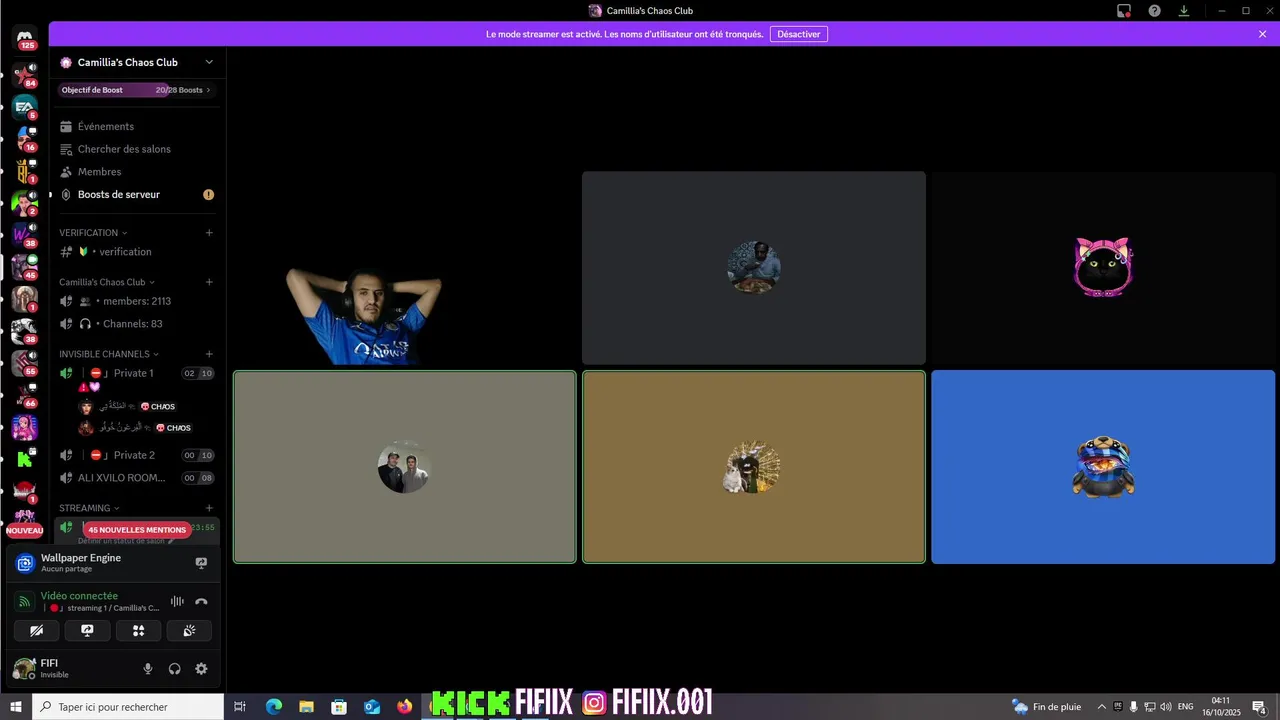Image resolution: width=1280 pixels, height=720 pixels.
Task: Open the Discord inbox icon in title bar
Action: [x=1124, y=11]
